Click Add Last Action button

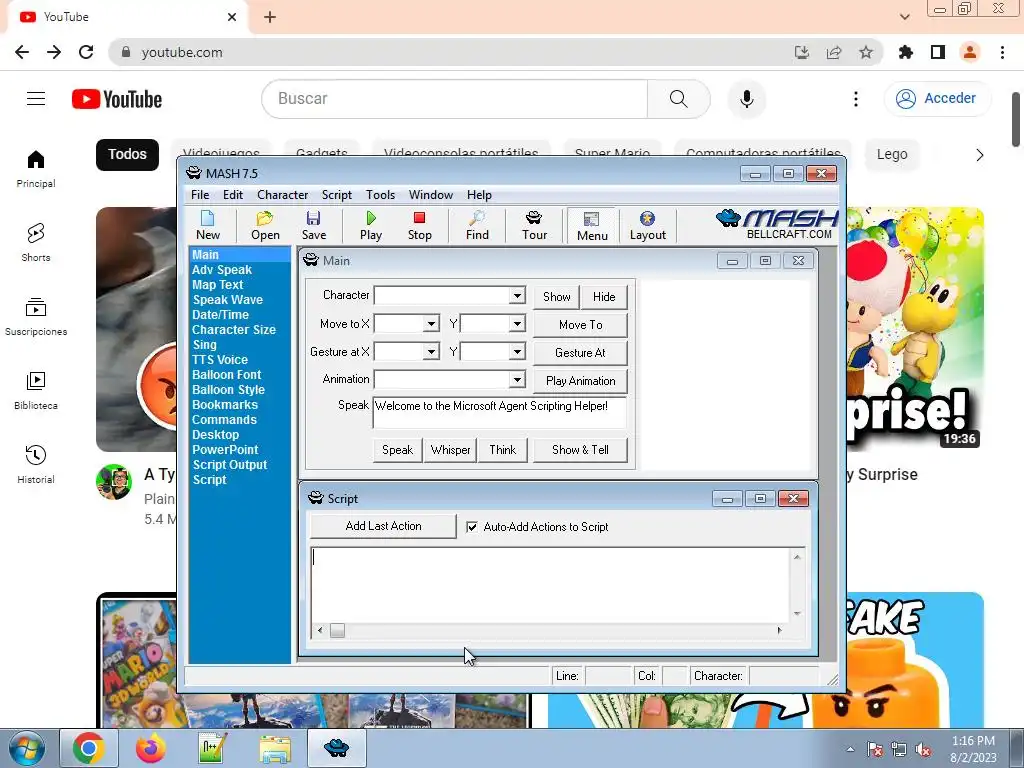[x=383, y=526]
